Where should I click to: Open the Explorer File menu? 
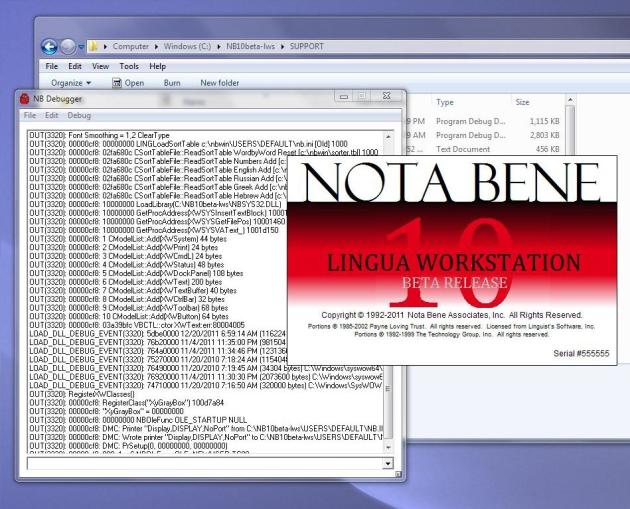click(x=51, y=66)
